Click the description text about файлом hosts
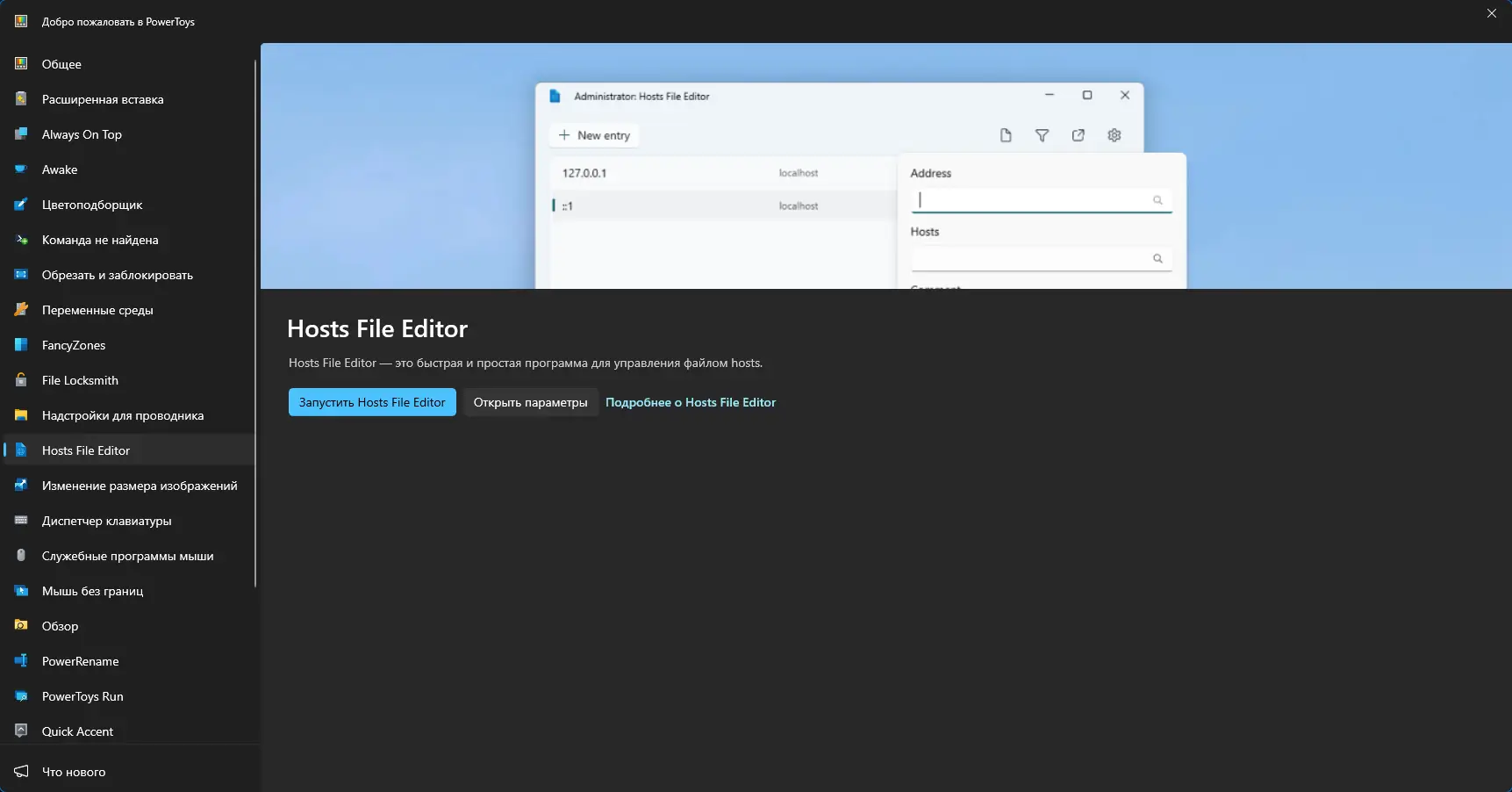The image size is (1512, 792). pos(526,363)
